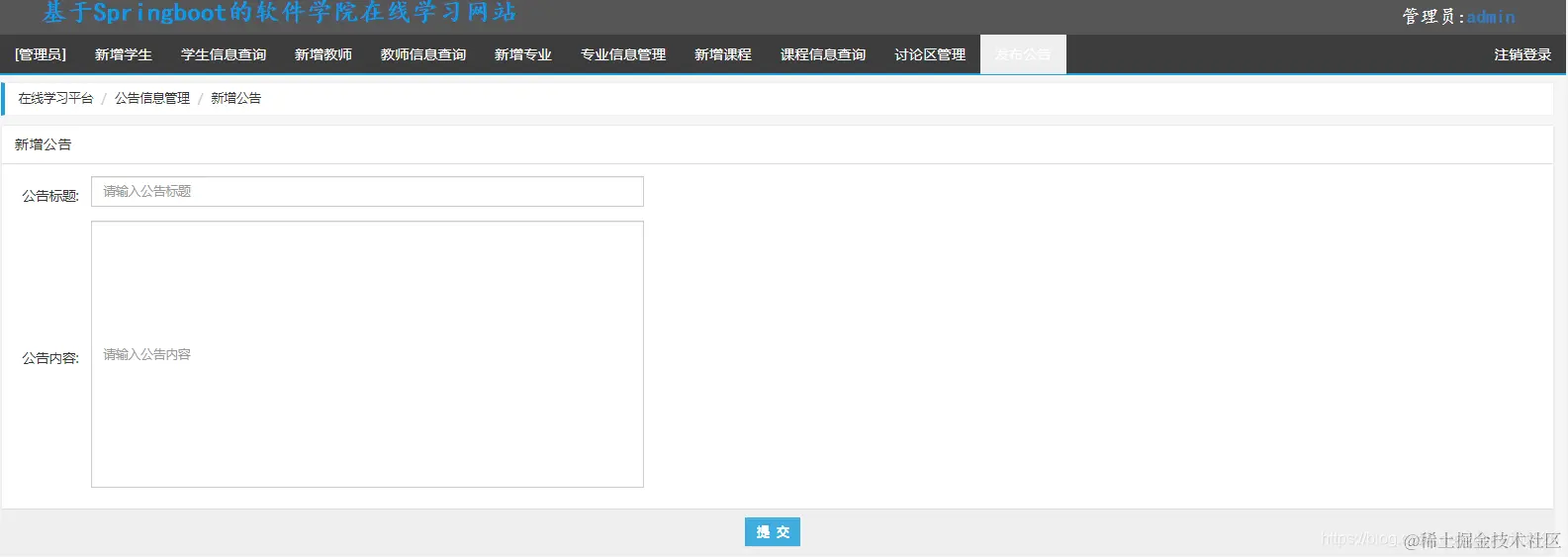Screen dimensions: 1568x557
Task: Open the 新增学生 page
Action: [x=124, y=54]
